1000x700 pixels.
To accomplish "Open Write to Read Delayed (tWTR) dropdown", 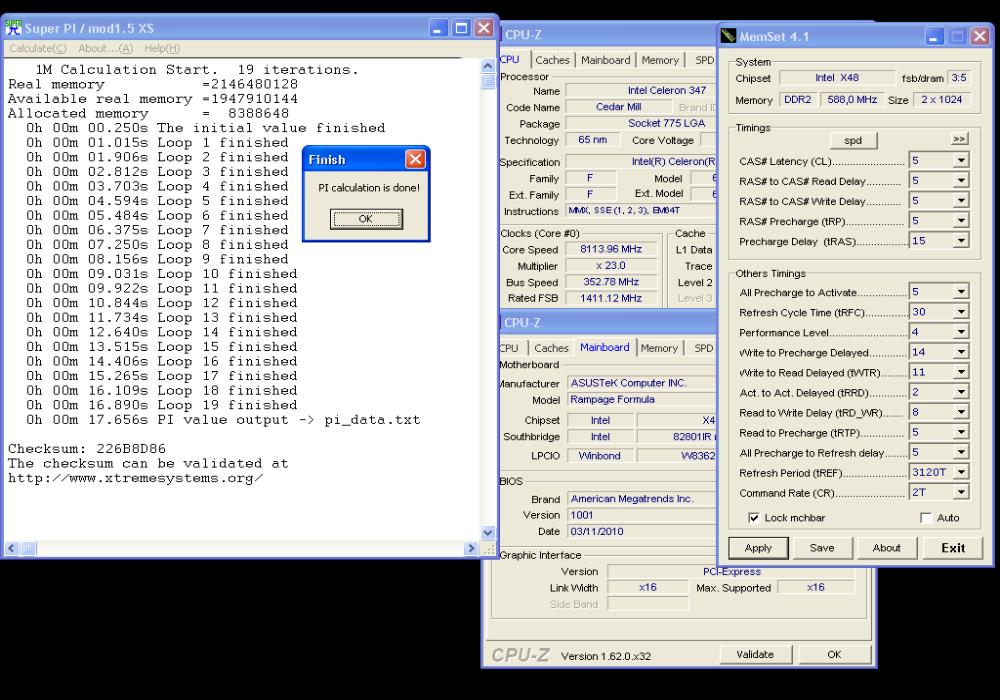I will tap(961, 372).
